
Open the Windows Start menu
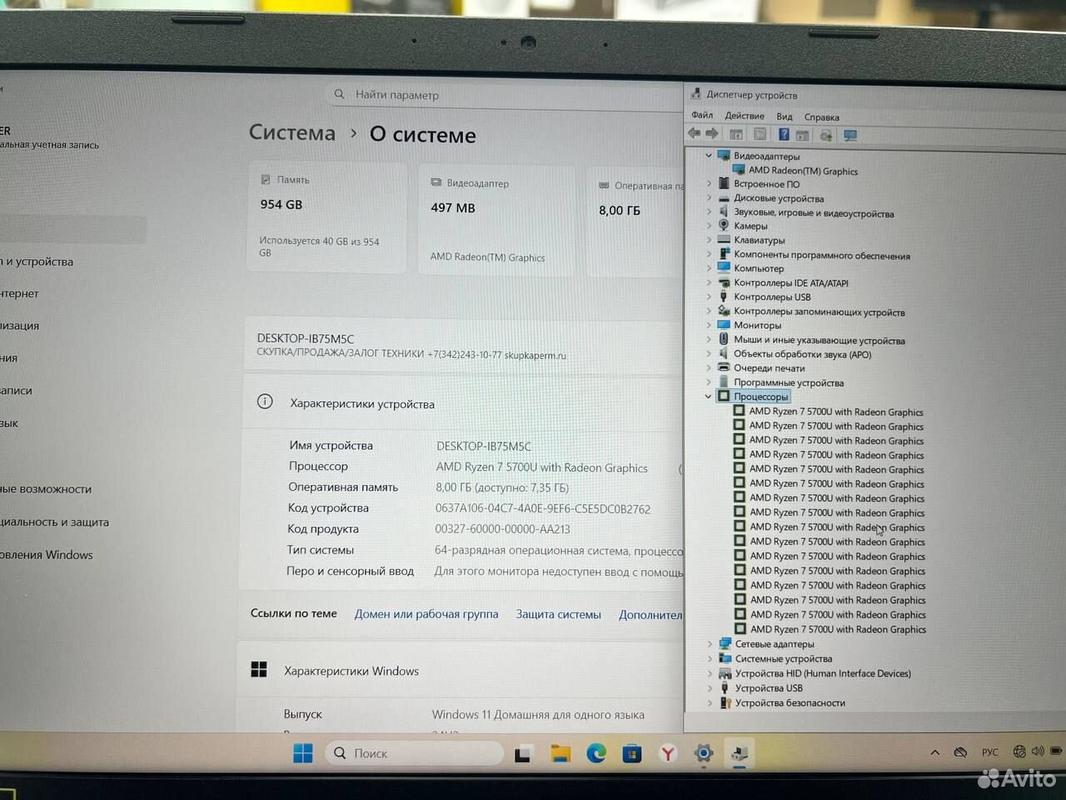[x=303, y=753]
